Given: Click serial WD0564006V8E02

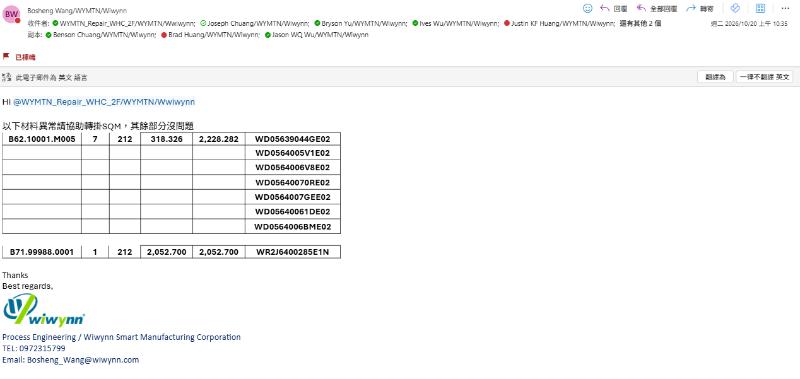Looking at the screenshot, I should tap(293, 168).
